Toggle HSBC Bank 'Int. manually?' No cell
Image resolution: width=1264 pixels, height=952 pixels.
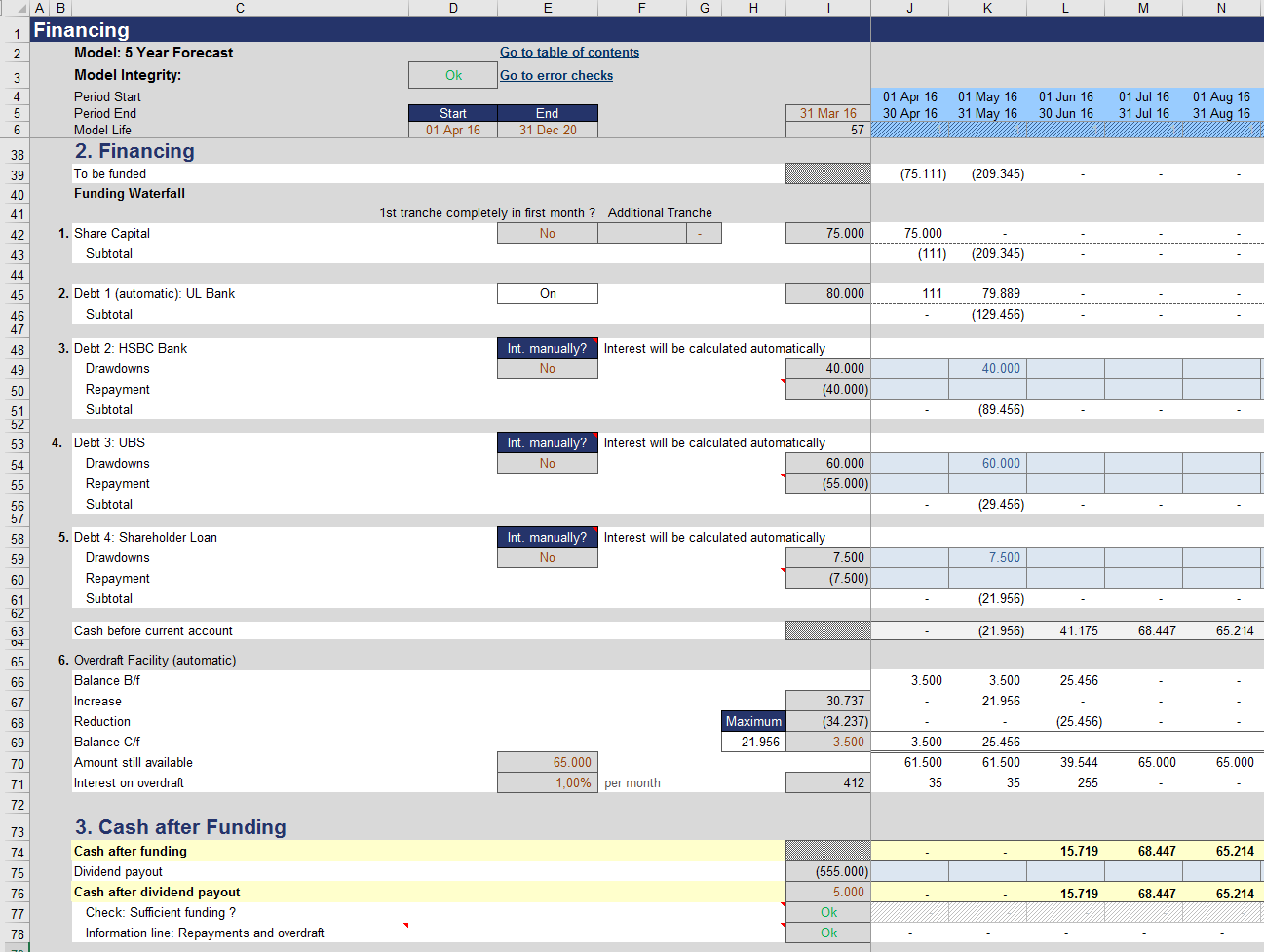[548, 369]
